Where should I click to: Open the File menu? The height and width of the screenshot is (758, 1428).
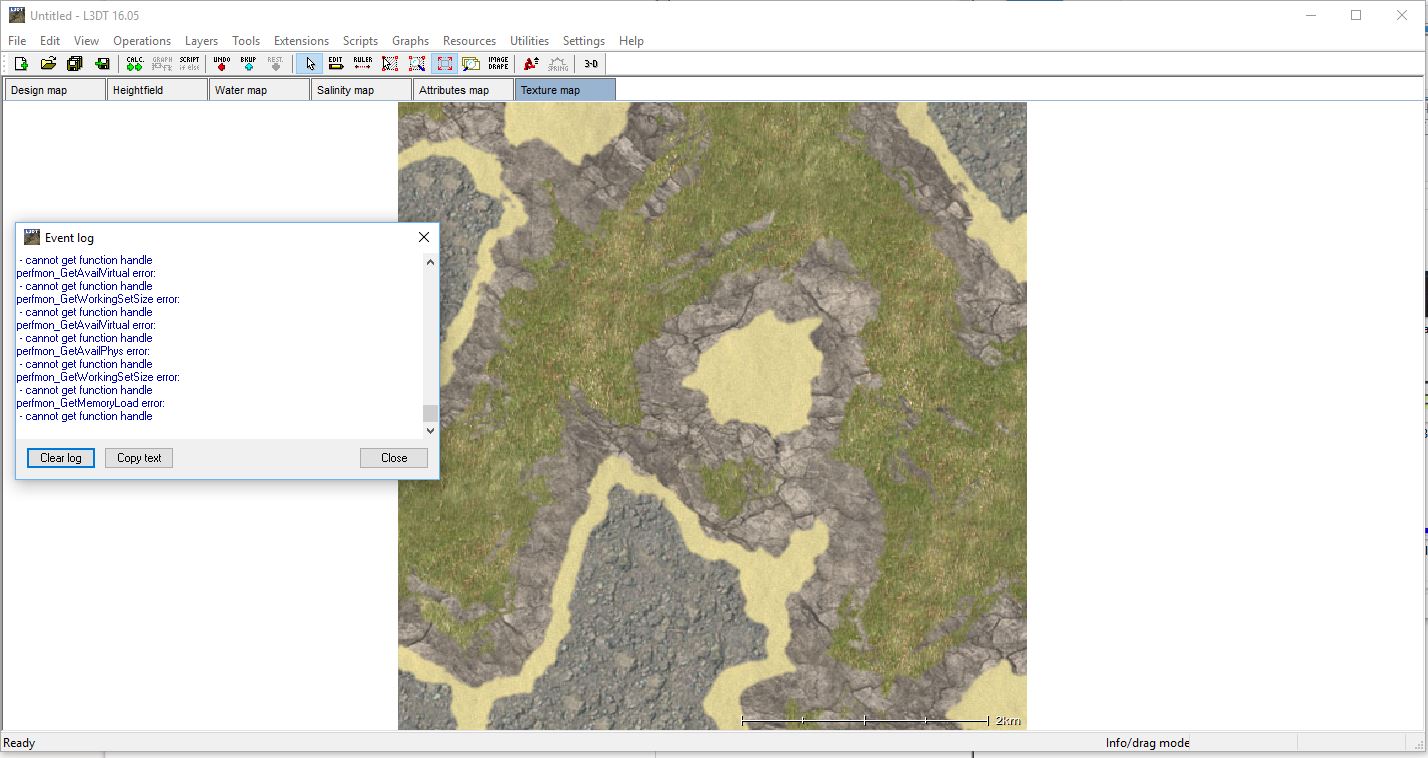coord(17,41)
